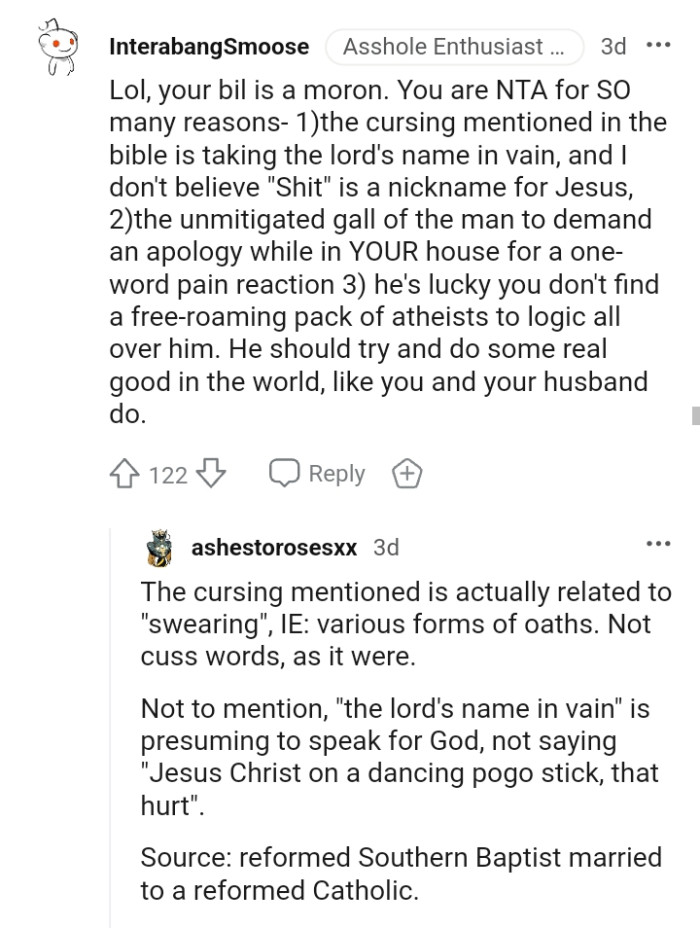Image resolution: width=700 pixels, height=928 pixels.
Task: Open InterabangSmoose's snoo avatar
Action: pyautogui.click(x=55, y=43)
